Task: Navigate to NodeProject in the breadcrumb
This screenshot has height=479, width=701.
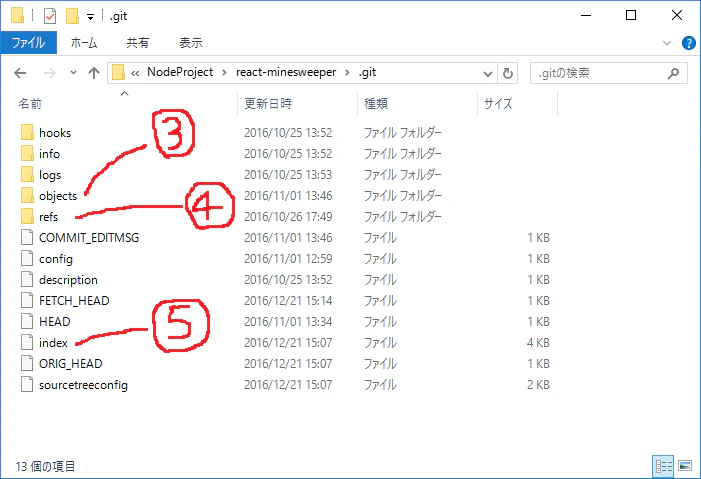Action: [180, 72]
